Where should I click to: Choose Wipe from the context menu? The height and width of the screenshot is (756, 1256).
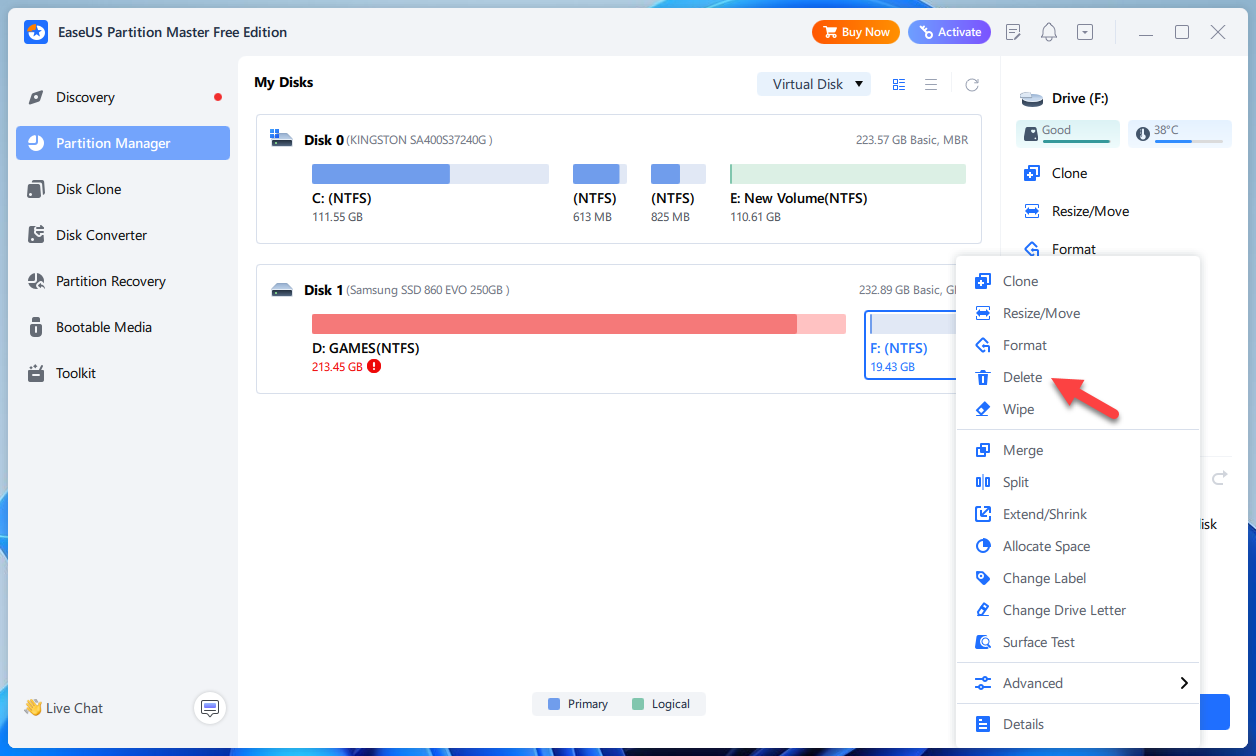[x=1078, y=409]
